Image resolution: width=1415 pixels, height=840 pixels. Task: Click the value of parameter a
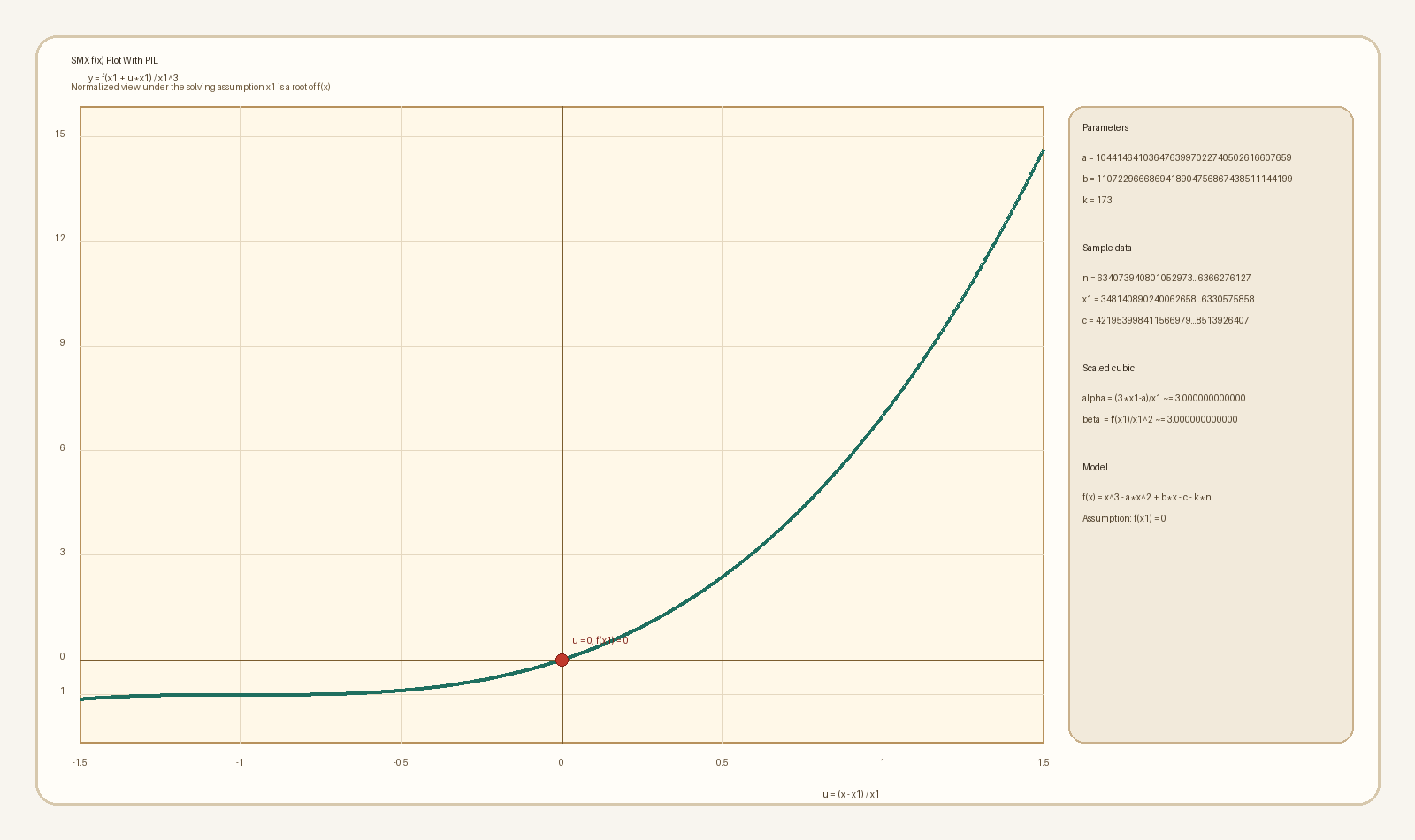click(1193, 158)
